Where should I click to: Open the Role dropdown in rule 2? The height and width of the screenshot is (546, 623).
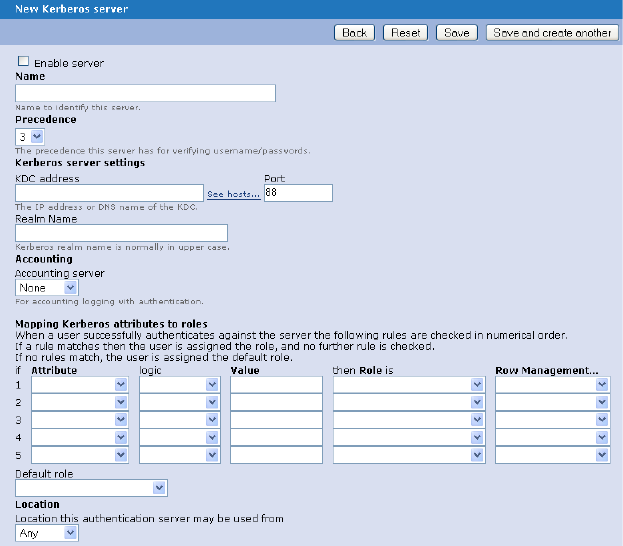point(409,403)
